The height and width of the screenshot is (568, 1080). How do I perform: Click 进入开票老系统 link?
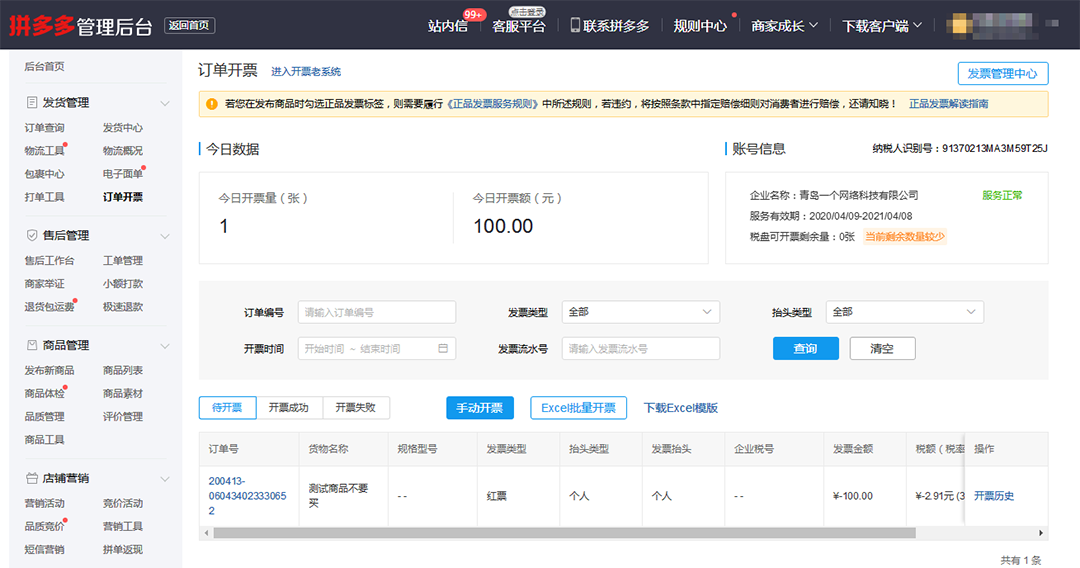tap(306, 72)
